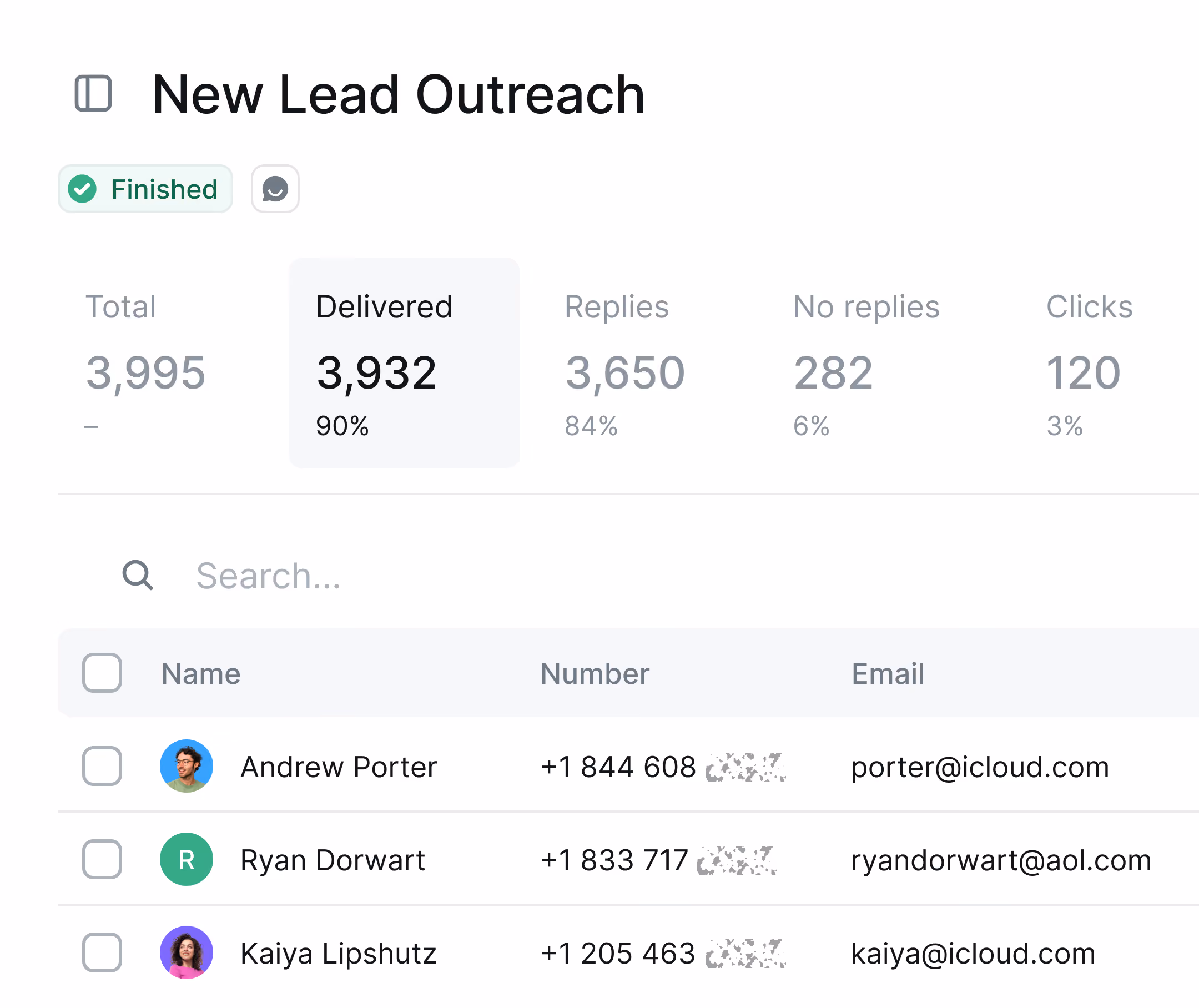Sort by the Email column header
The width and height of the screenshot is (1199, 1008).
click(888, 673)
